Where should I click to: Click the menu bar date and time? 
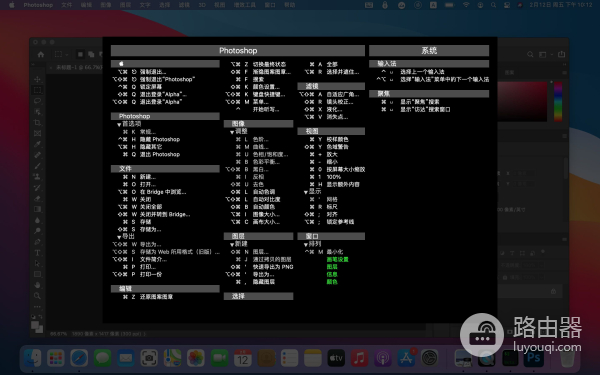561,5
